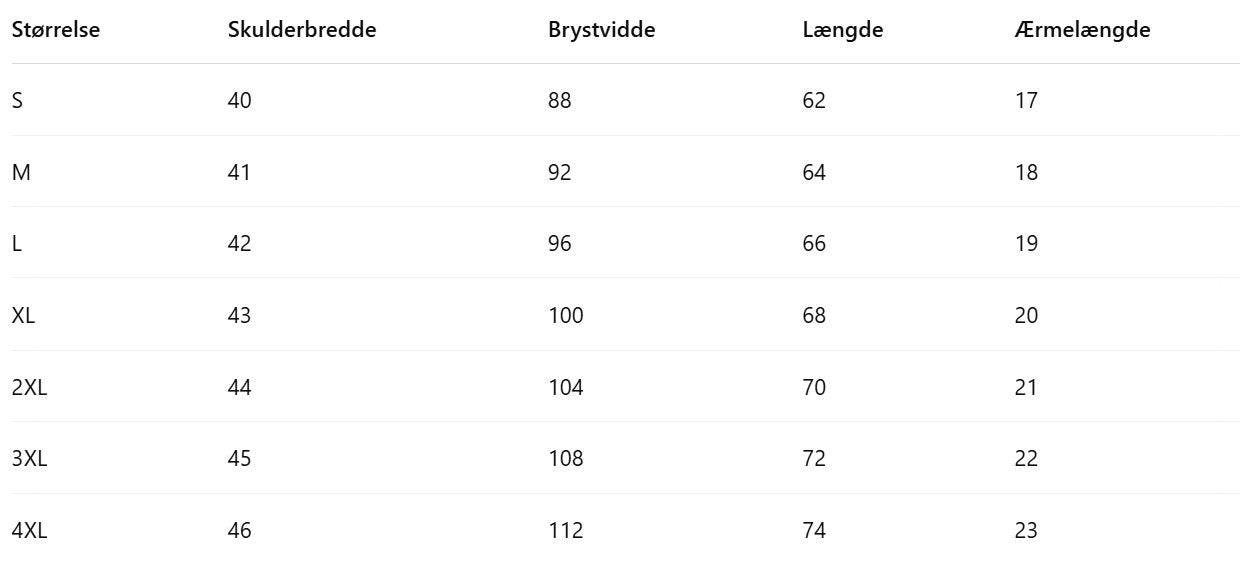The width and height of the screenshot is (1248, 570).
Task: Select the Ærmelængde column header
Action: tap(1082, 30)
